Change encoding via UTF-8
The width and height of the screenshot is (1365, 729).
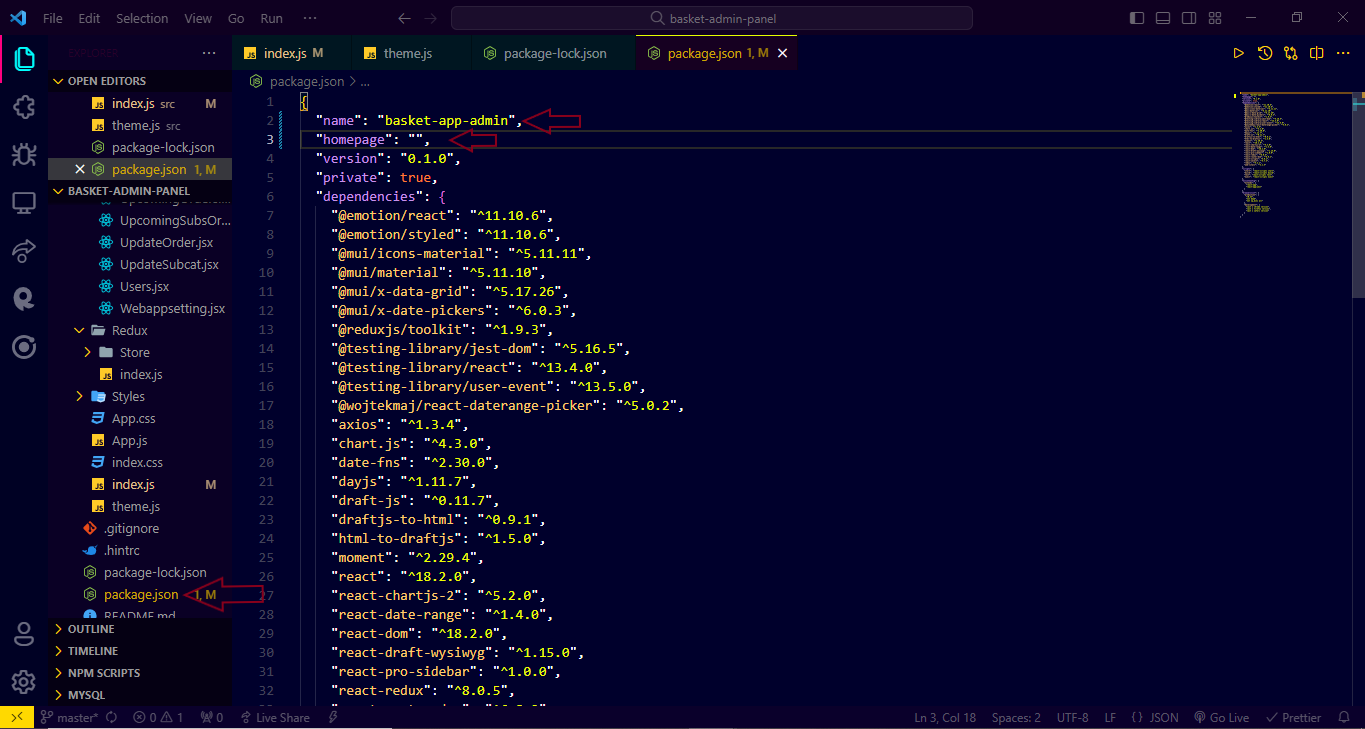pyautogui.click(x=1072, y=717)
